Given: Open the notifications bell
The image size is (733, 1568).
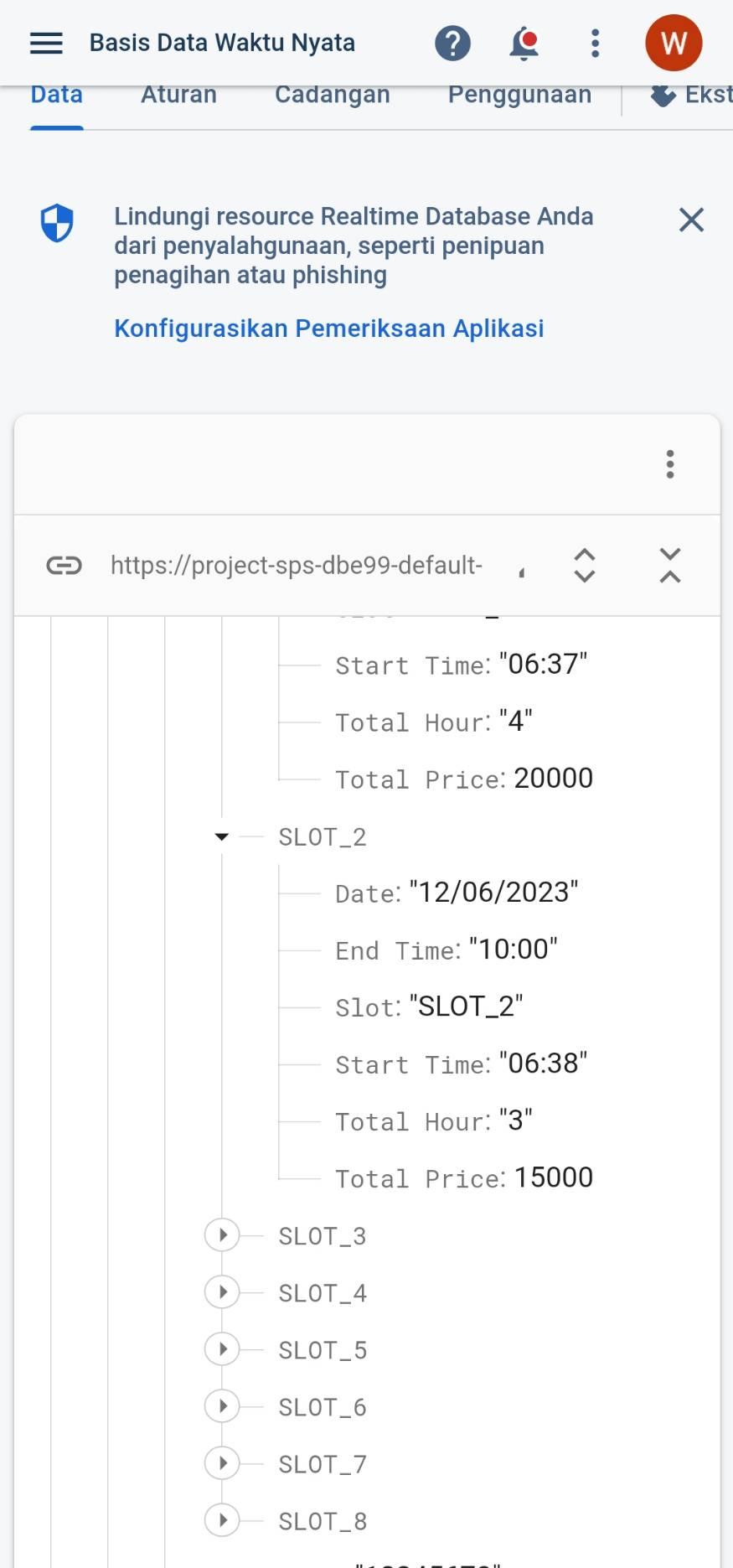Looking at the screenshot, I should [x=524, y=43].
